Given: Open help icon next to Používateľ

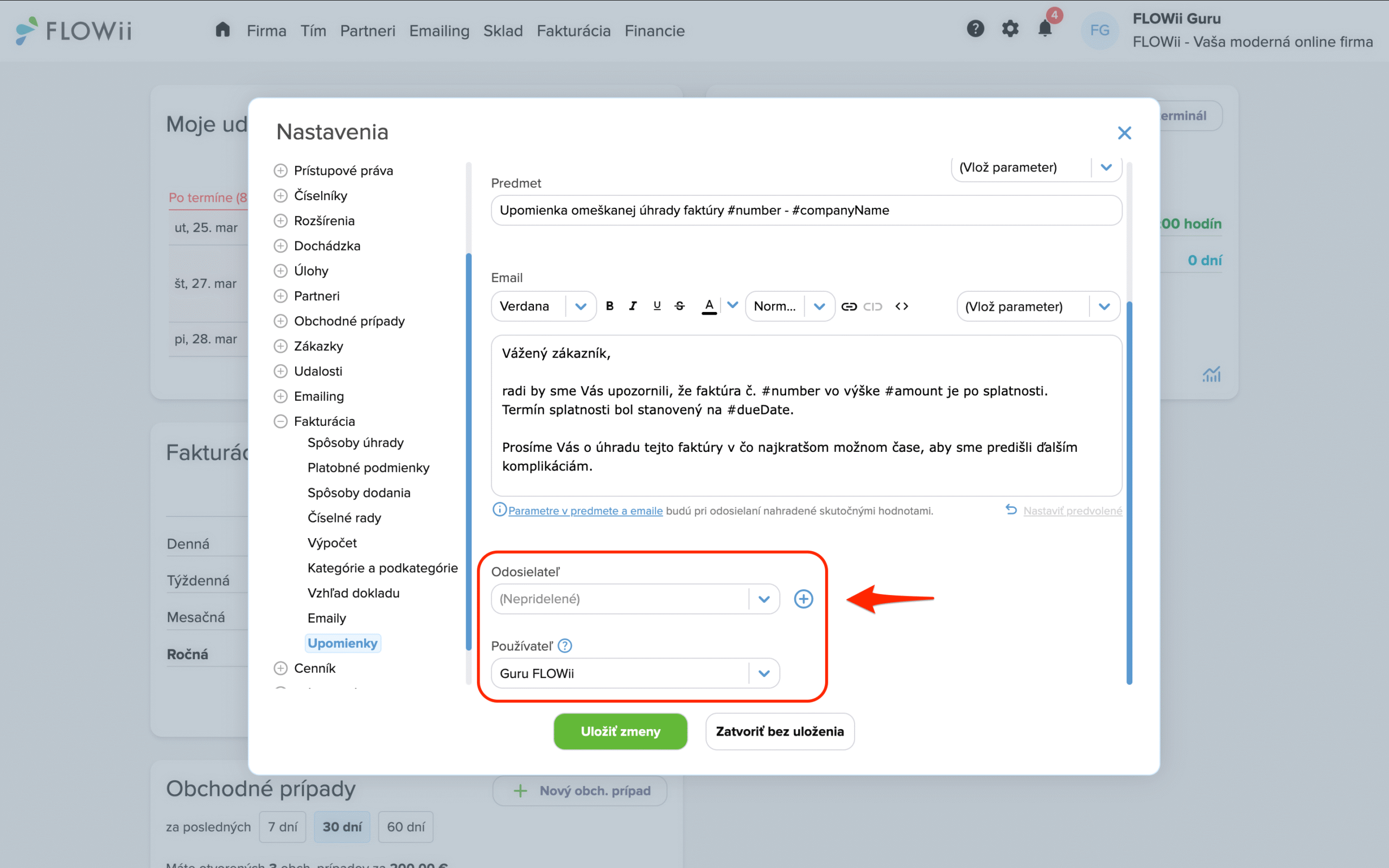Looking at the screenshot, I should pyautogui.click(x=565, y=646).
